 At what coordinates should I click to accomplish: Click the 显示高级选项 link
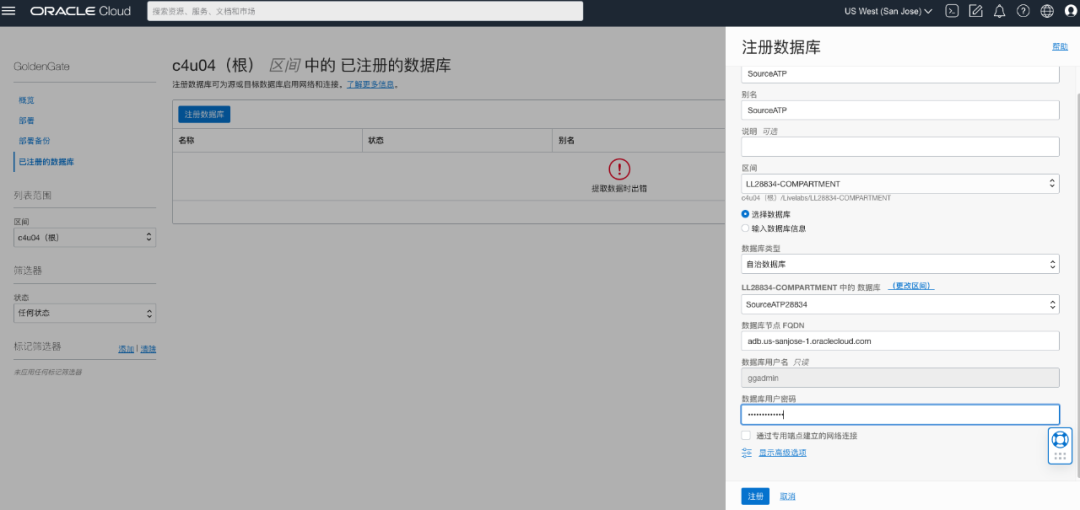(782, 453)
